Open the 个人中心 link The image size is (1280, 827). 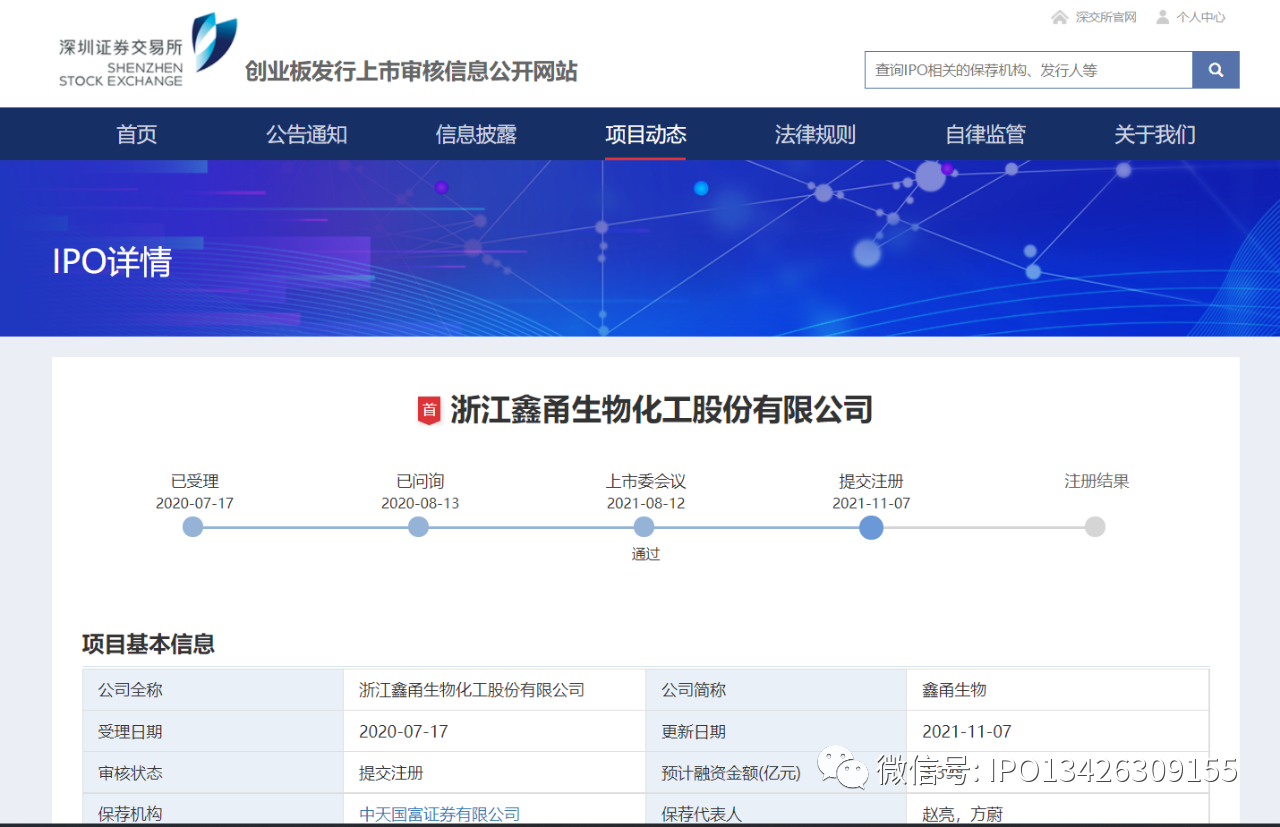[x=1201, y=17]
